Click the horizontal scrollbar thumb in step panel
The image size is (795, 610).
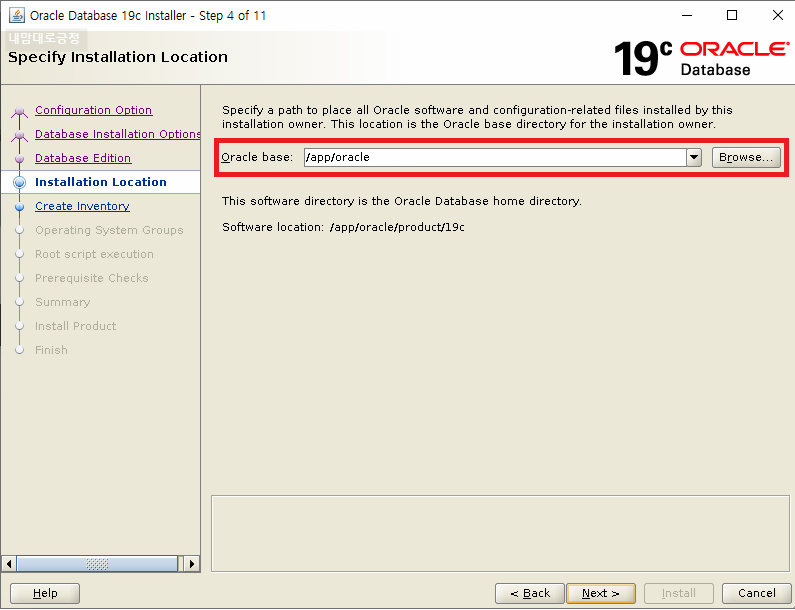tap(97, 563)
